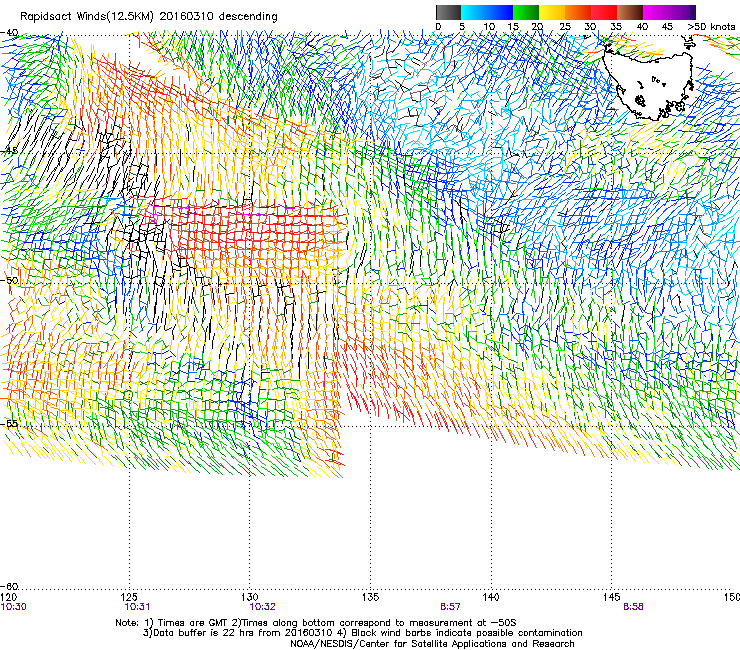Click the '120' longitude axis label
740x650 pixels.
8,597
